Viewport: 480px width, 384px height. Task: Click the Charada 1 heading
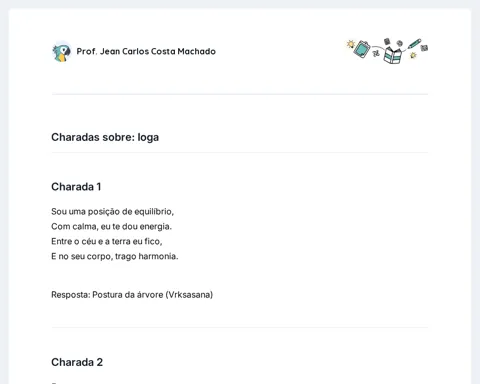click(76, 187)
